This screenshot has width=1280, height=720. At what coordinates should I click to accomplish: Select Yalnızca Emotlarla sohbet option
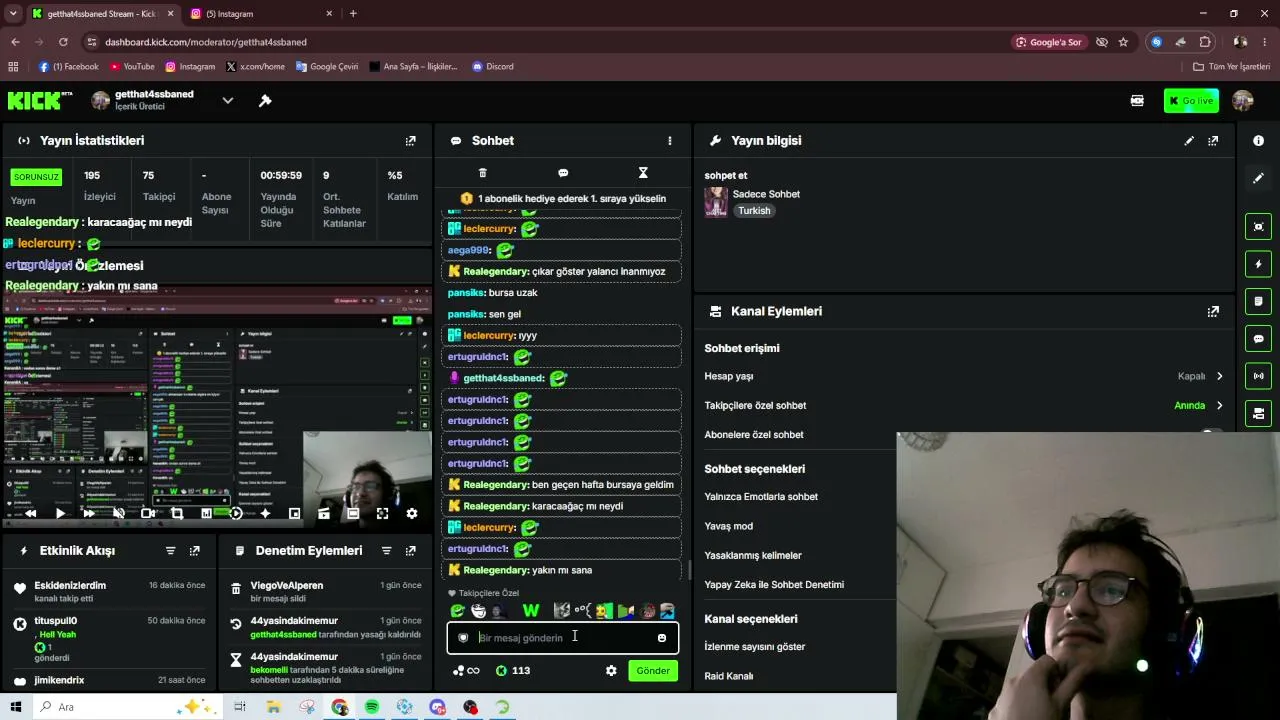[x=761, y=497]
